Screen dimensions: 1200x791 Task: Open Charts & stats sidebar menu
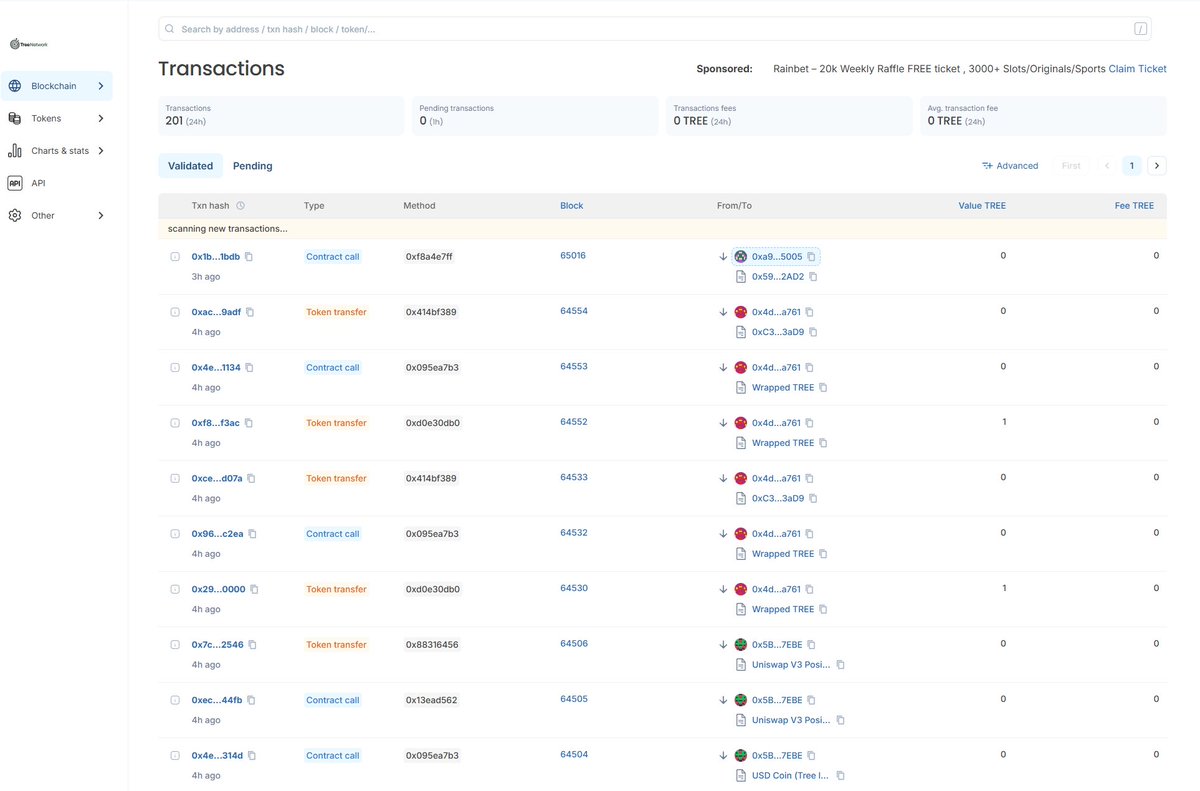coord(56,151)
